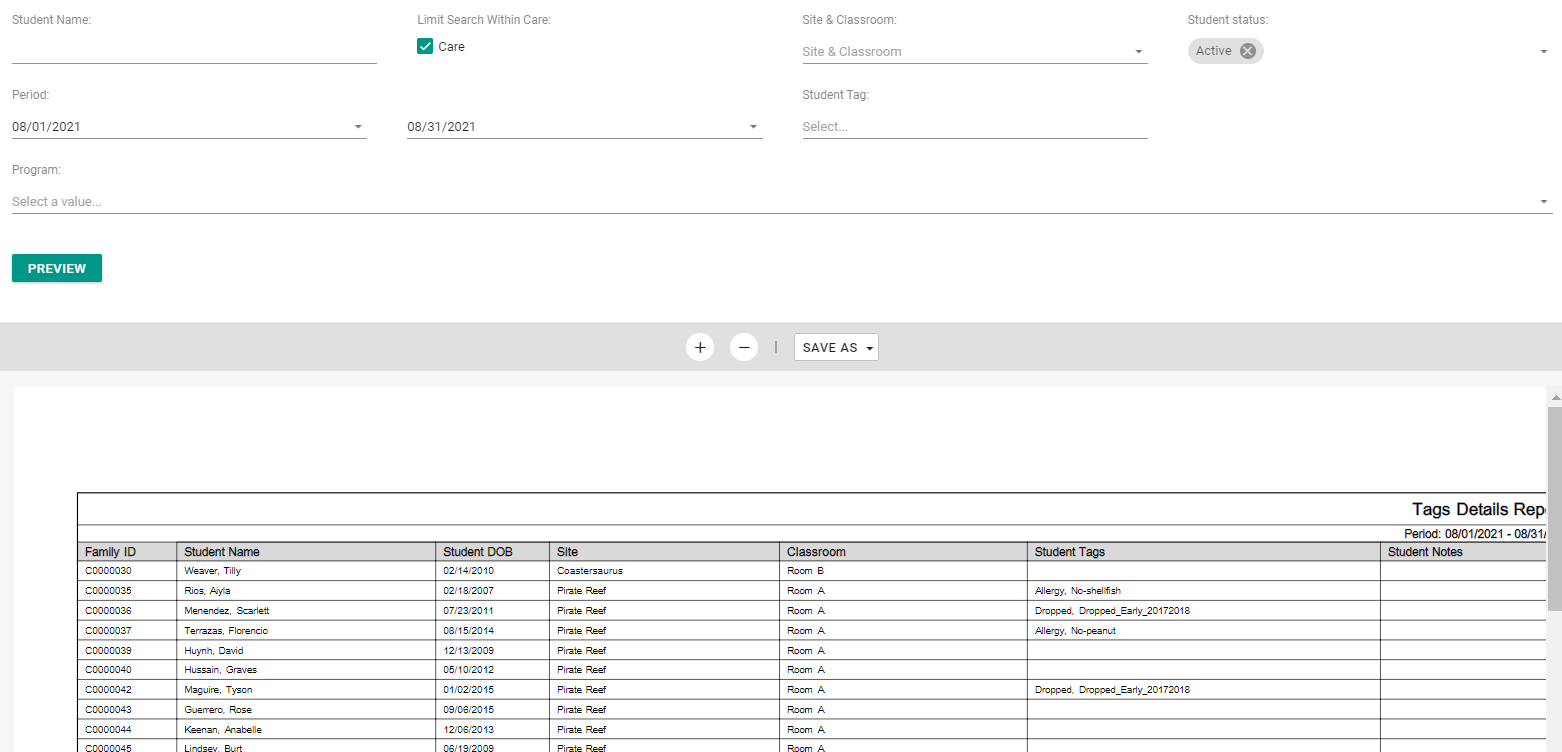This screenshot has height=752, width=1562.
Task: Focus the Student Name input field
Action: coord(194,50)
